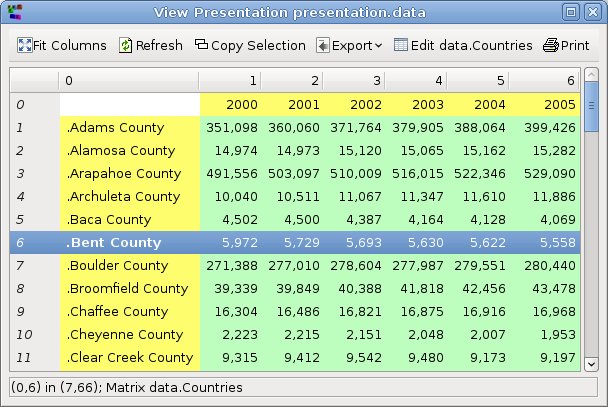The width and height of the screenshot is (608, 407).
Task: Click the Copy Selection label
Action: pos(258,45)
